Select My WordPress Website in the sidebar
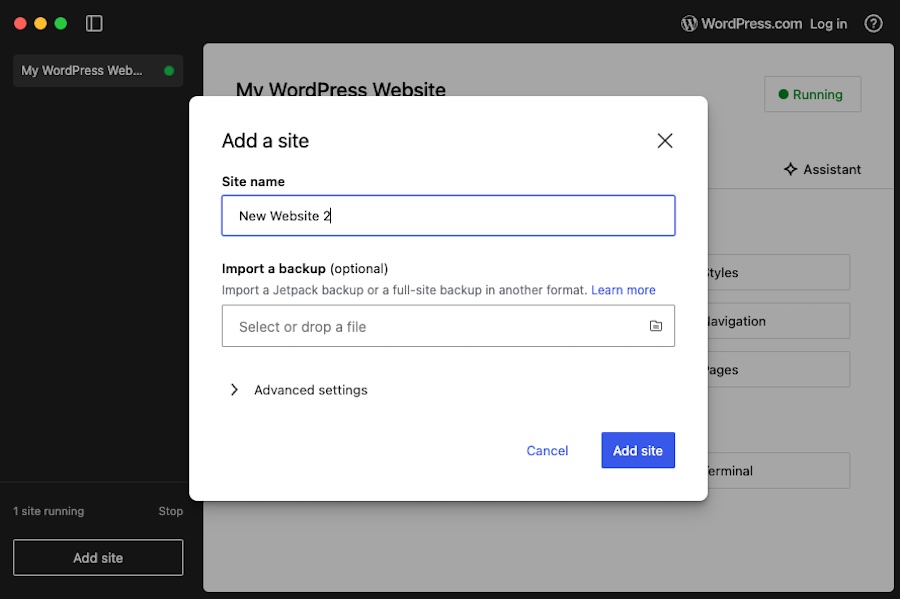 [82, 71]
